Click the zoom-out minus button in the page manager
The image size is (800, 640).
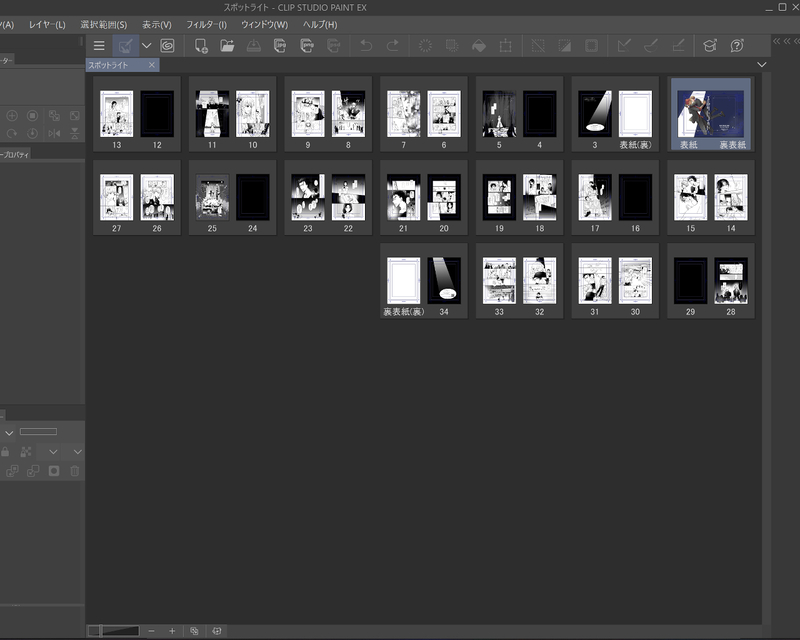[x=151, y=631]
